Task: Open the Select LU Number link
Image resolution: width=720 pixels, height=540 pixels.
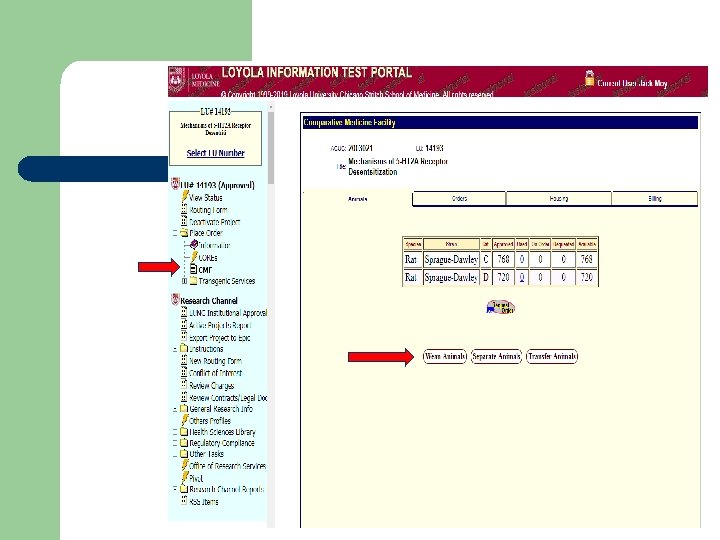Action: 215,153
